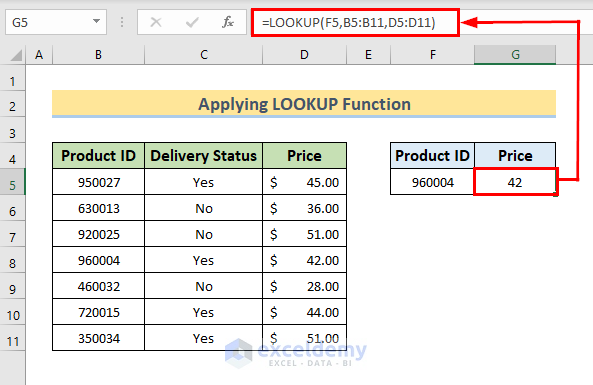This screenshot has width=593, height=385.
Task: Click Delivery Status 'Yes' for product 960004
Action: pos(203,260)
